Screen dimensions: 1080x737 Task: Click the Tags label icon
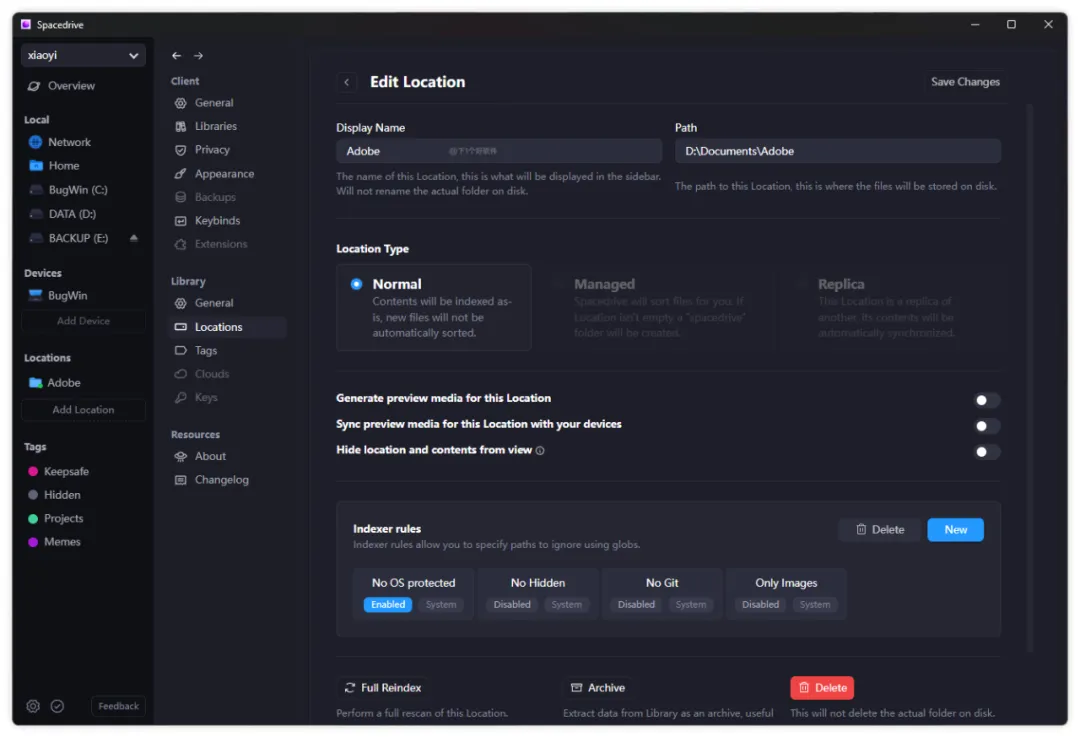pos(180,350)
